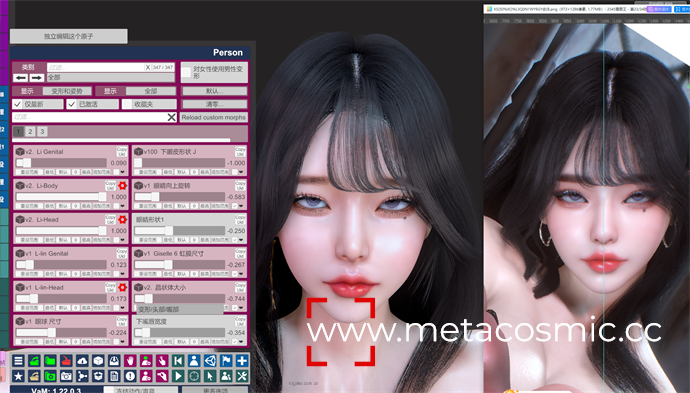The width and height of the screenshot is (690, 393).
Task: Toggle the 仅最新 checkbox
Action: pos(17,104)
